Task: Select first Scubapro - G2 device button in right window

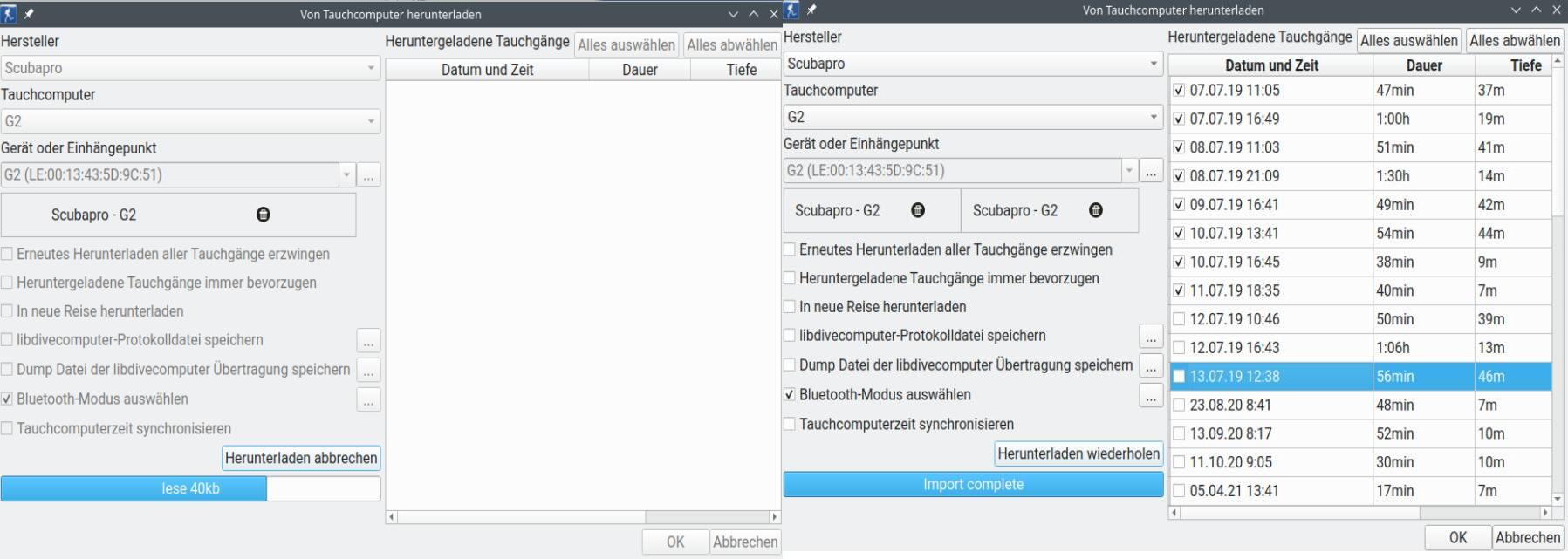Action: pyautogui.click(x=872, y=210)
